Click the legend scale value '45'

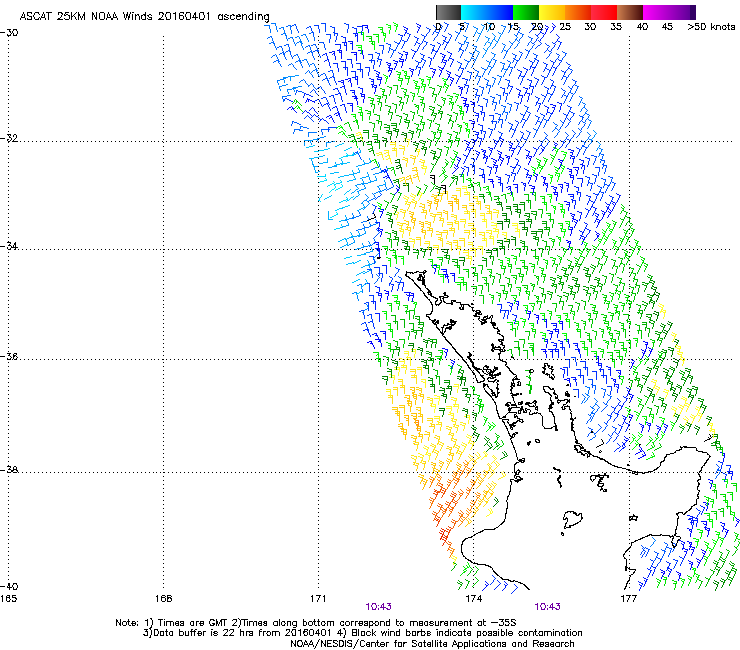[667, 27]
